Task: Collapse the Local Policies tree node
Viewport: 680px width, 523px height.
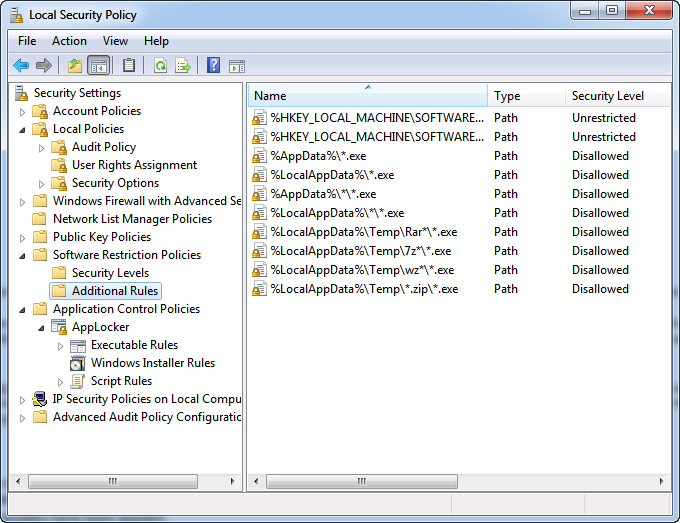Action: (23, 130)
